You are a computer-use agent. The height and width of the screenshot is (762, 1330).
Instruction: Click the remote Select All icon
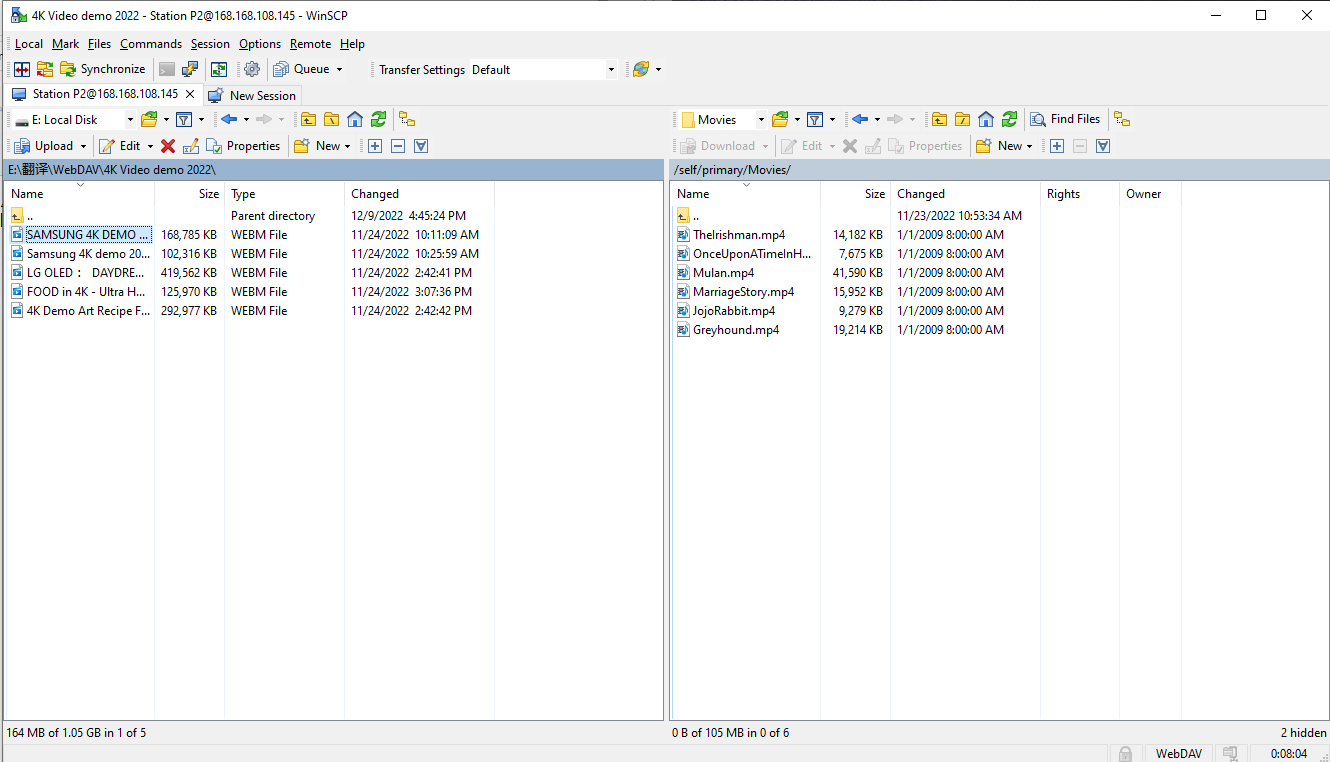(x=1103, y=146)
